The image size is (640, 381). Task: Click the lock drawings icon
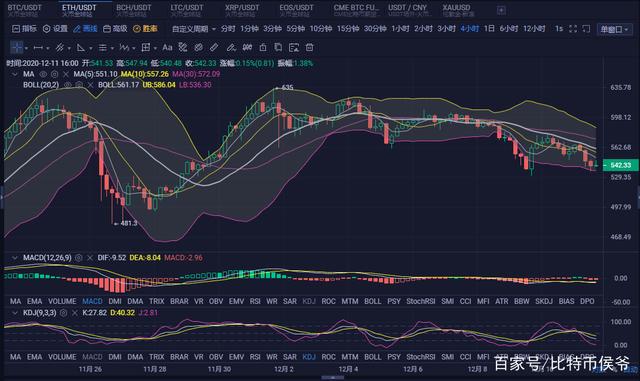pos(263,48)
